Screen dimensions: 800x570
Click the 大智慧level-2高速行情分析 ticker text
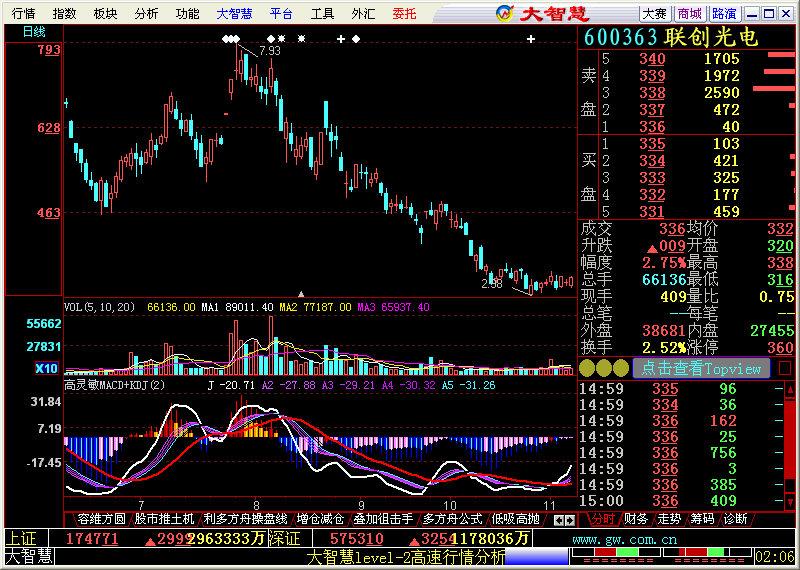(x=406, y=557)
